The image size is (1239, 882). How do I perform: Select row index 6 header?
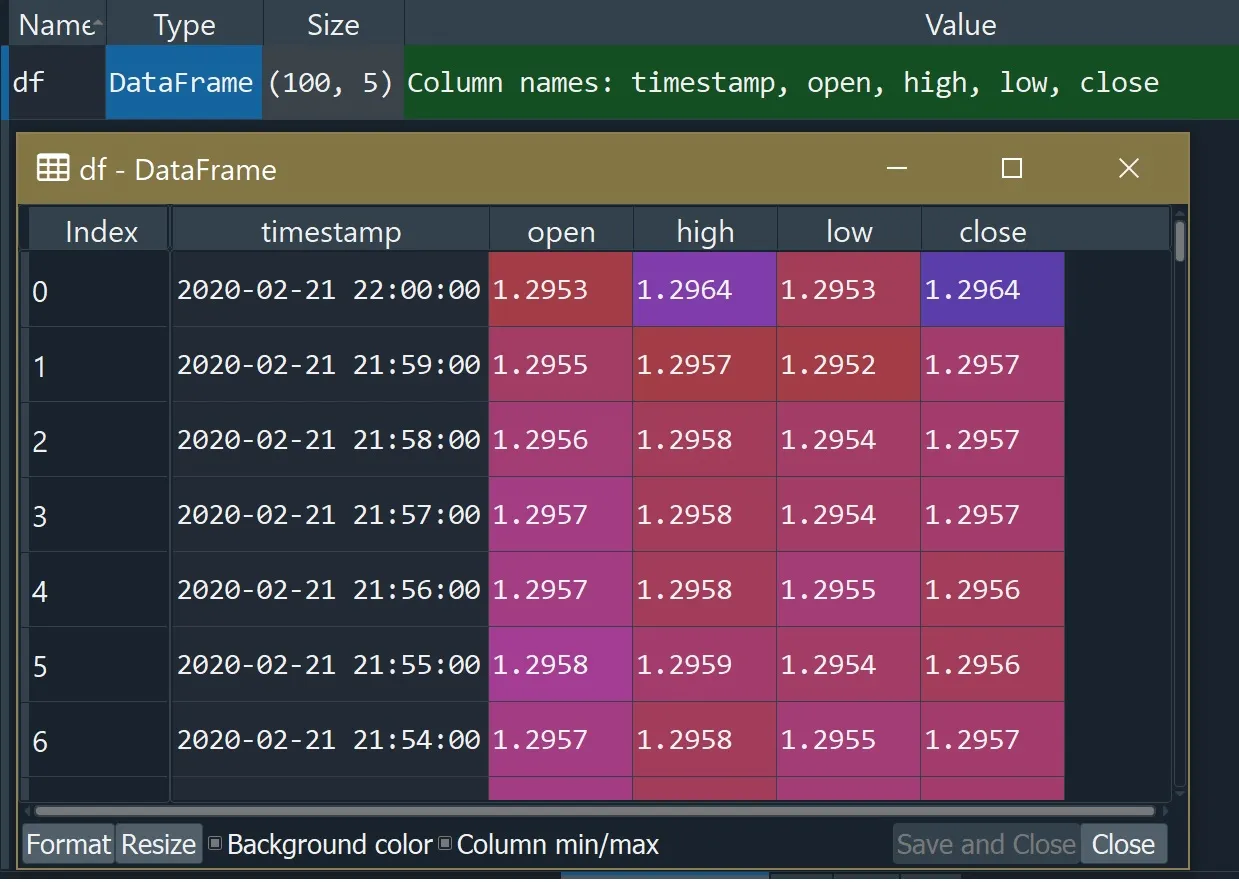pos(97,741)
